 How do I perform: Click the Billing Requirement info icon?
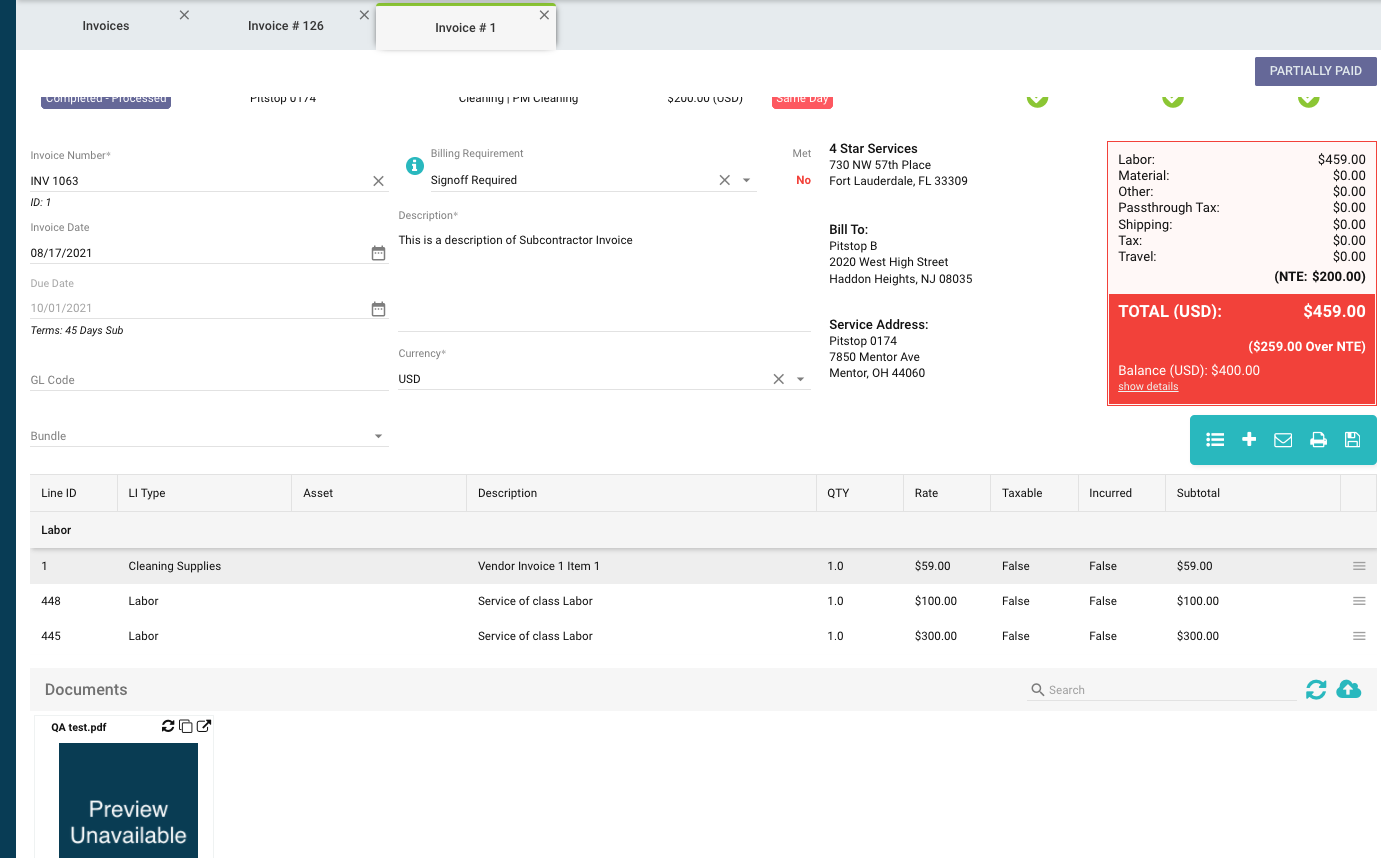[x=414, y=166]
